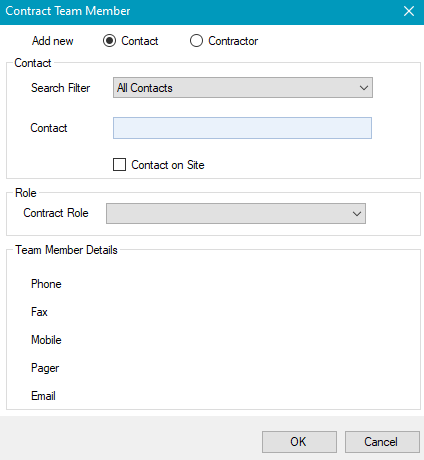Screen dimensions: 424x460
Task: Click the Contact radio label text
Action: click(x=140, y=41)
